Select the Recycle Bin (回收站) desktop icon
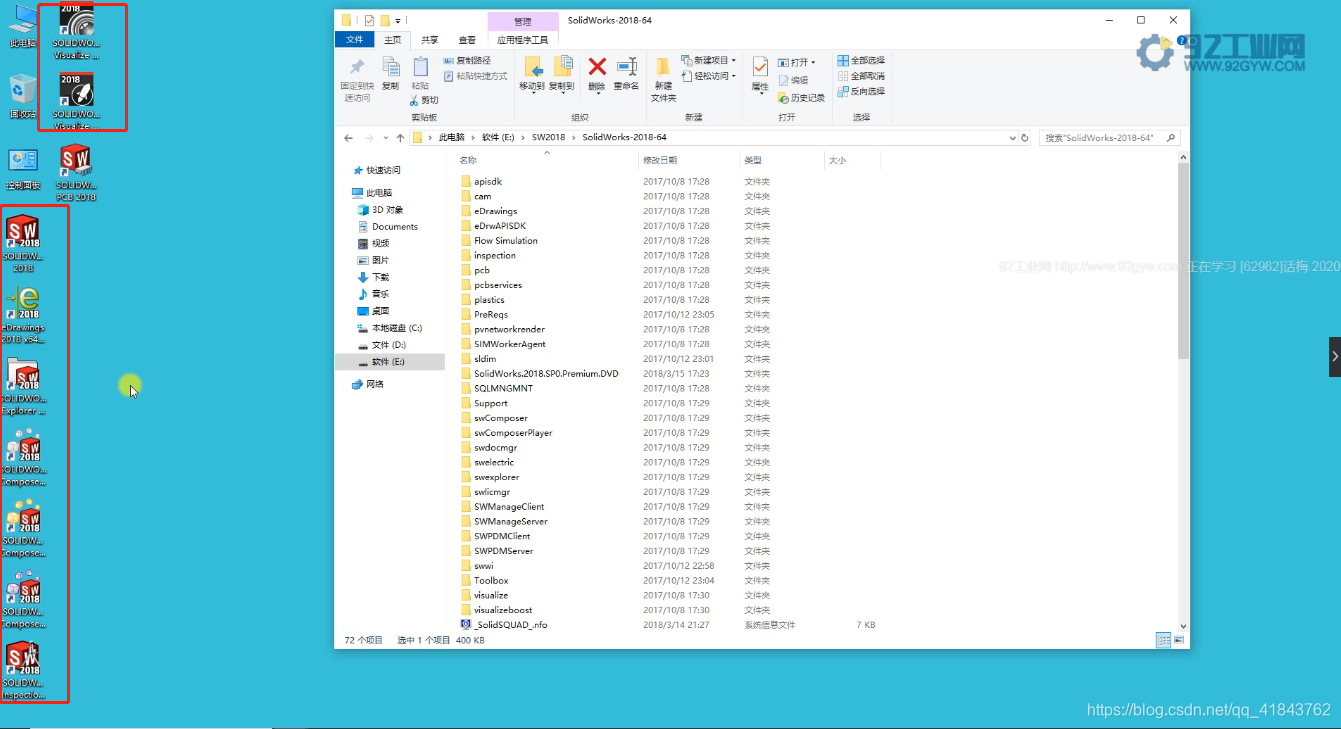This screenshot has height=729, width=1341. [x=22, y=97]
